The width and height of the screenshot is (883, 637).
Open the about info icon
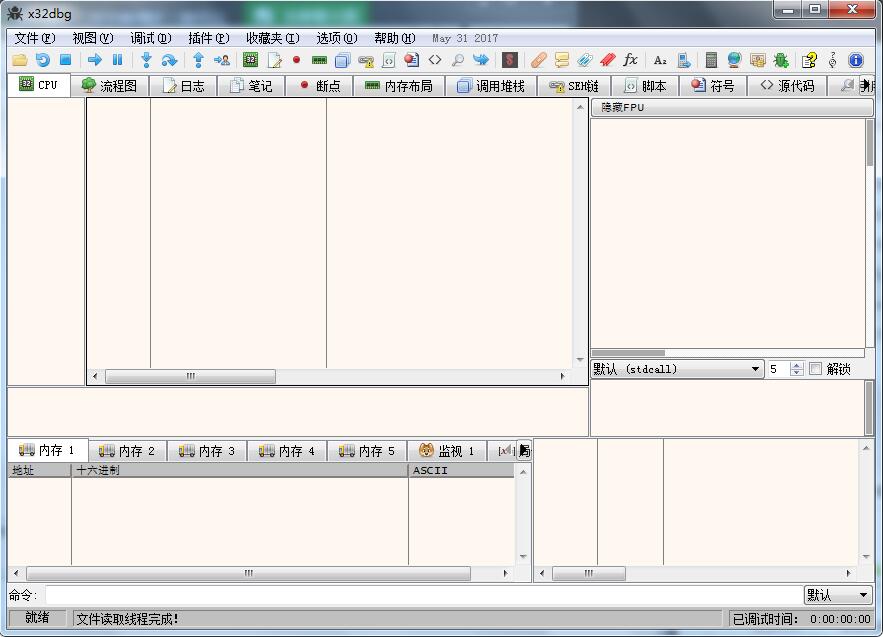pyautogui.click(x=855, y=60)
